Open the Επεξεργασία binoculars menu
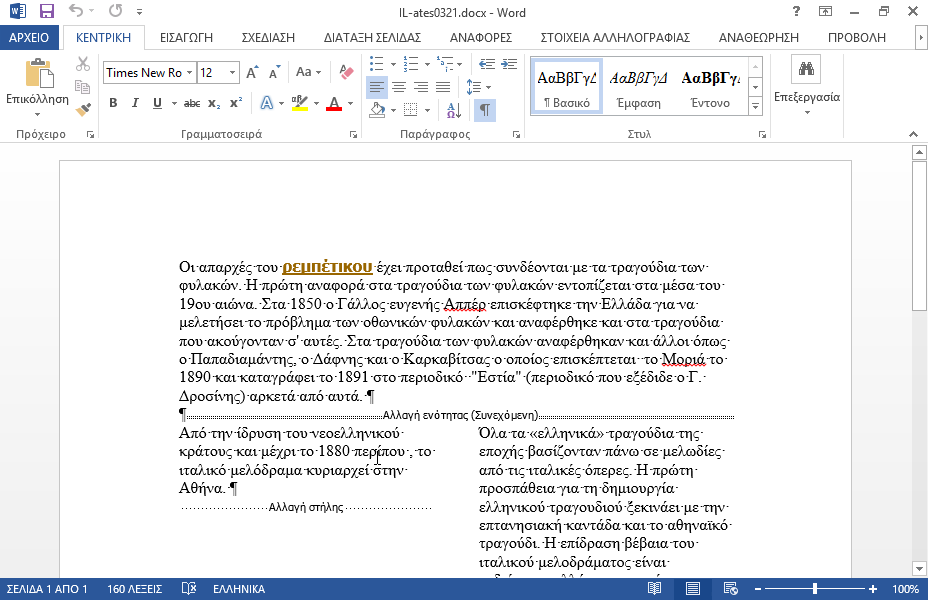928x600 pixels. point(807,86)
